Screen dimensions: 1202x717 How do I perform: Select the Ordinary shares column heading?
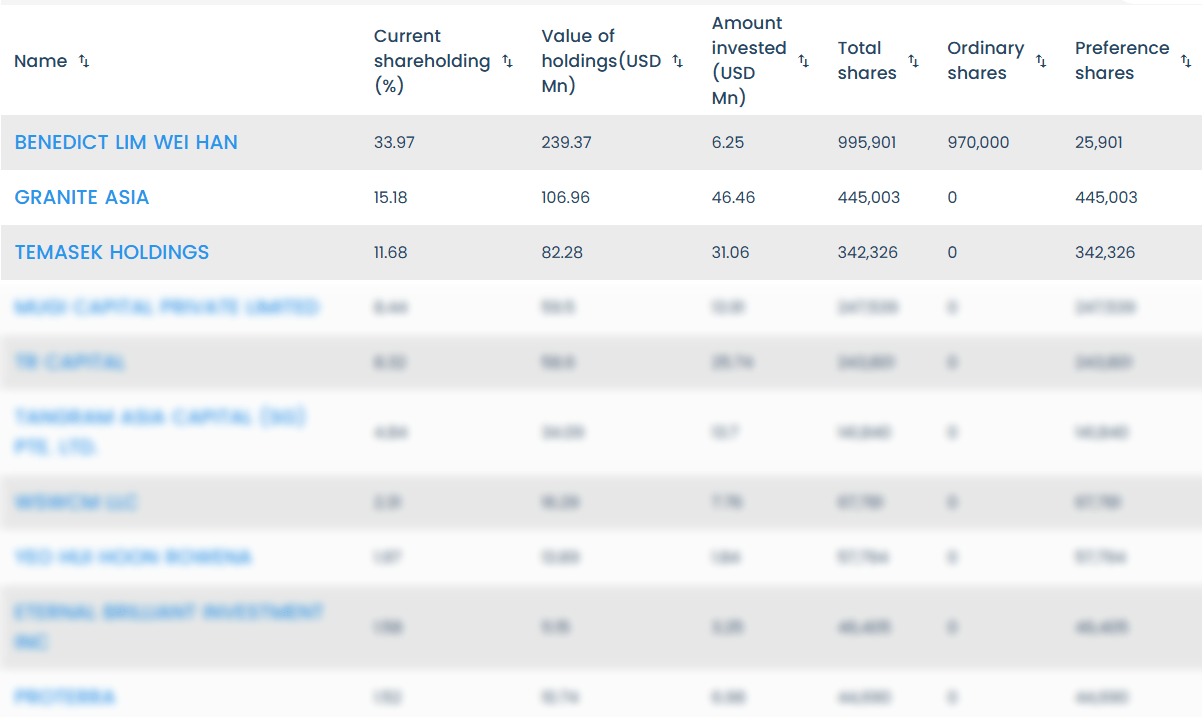pyautogui.click(x=985, y=61)
